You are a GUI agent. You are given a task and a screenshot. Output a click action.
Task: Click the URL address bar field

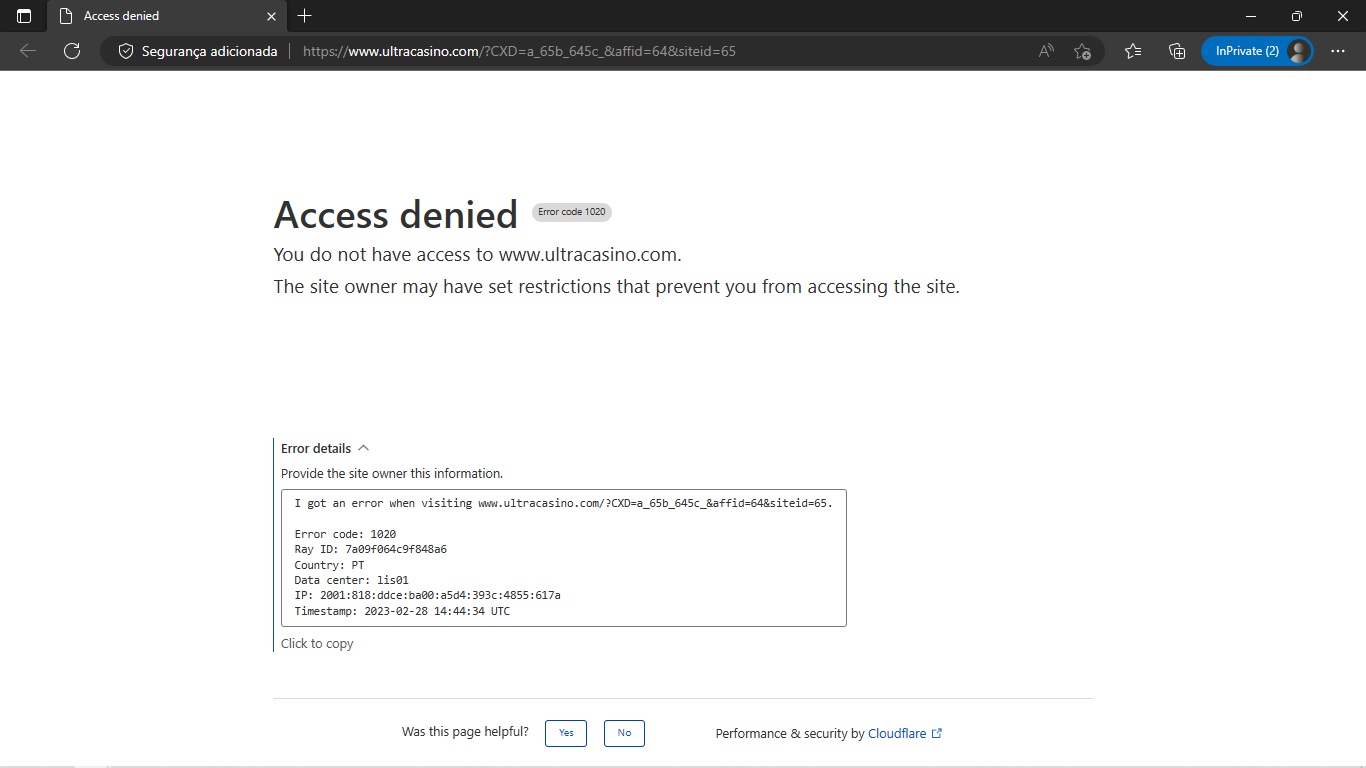pyautogui.click(x=660, y=51)
